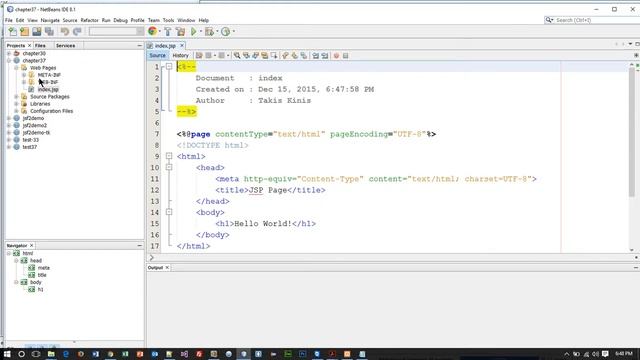The image size is (640, 360).
Task: Toggle Bookmark icon in editor toolbar
Action: click(x=304, y=56)
